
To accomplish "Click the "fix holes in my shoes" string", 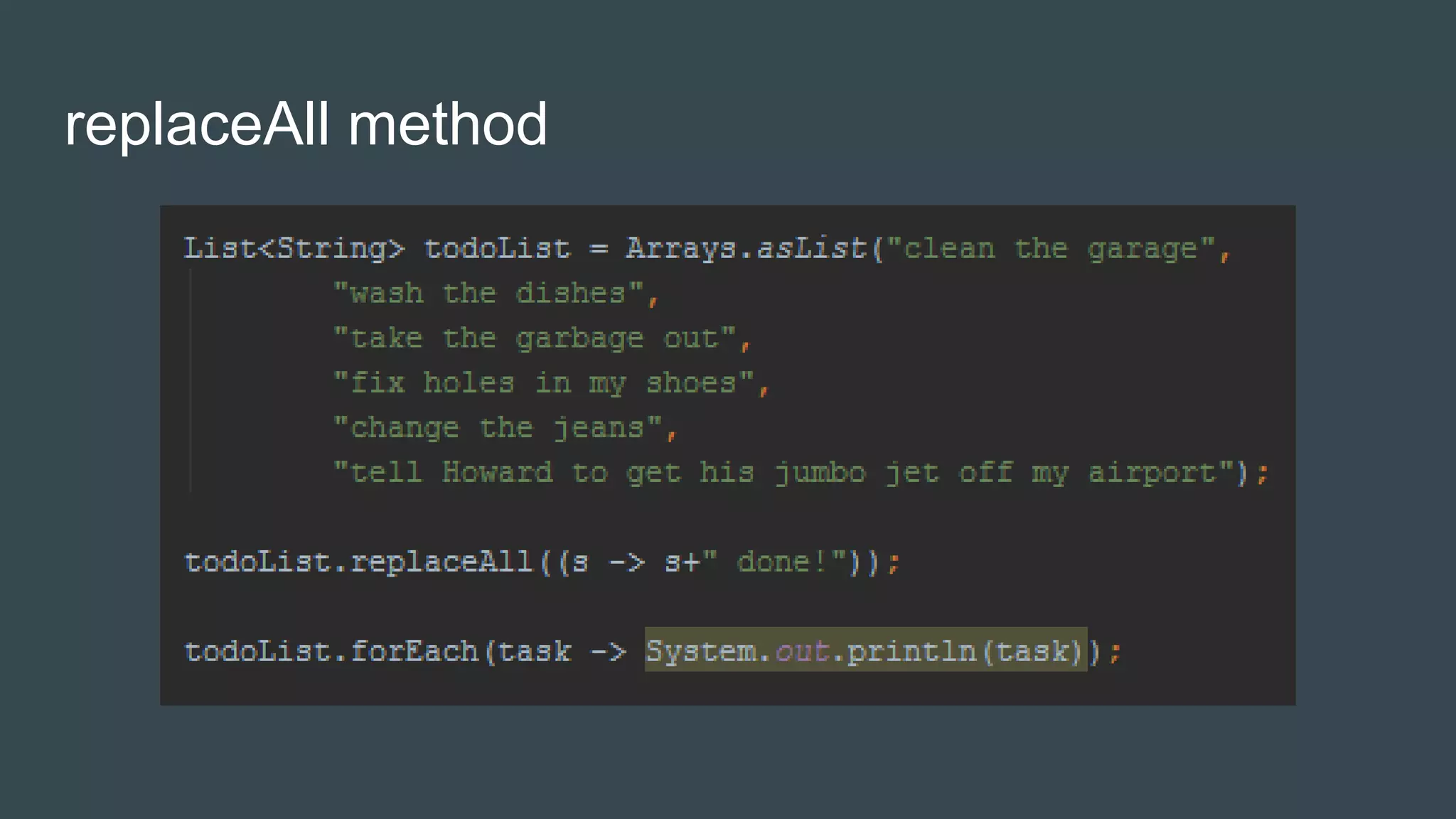I will (x=544, y=383).
